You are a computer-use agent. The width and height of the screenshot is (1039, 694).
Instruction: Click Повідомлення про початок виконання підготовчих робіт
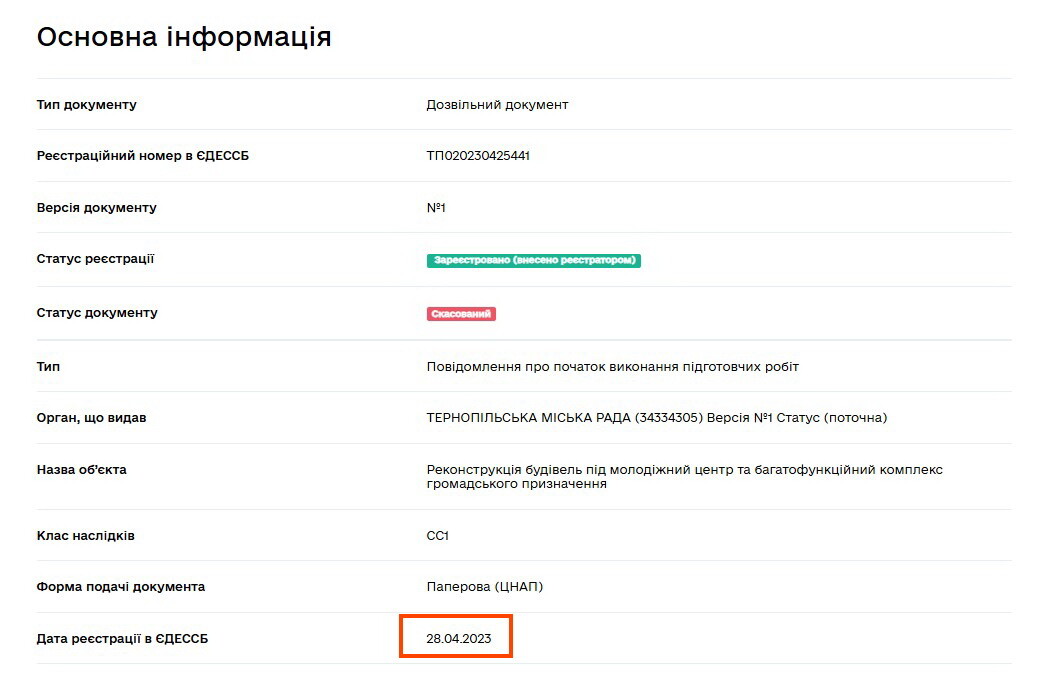tap(612, 367)
